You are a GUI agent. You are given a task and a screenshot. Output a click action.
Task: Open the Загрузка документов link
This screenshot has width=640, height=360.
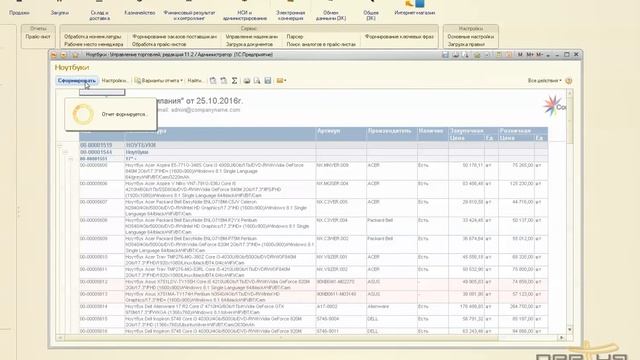pos(249,44)
